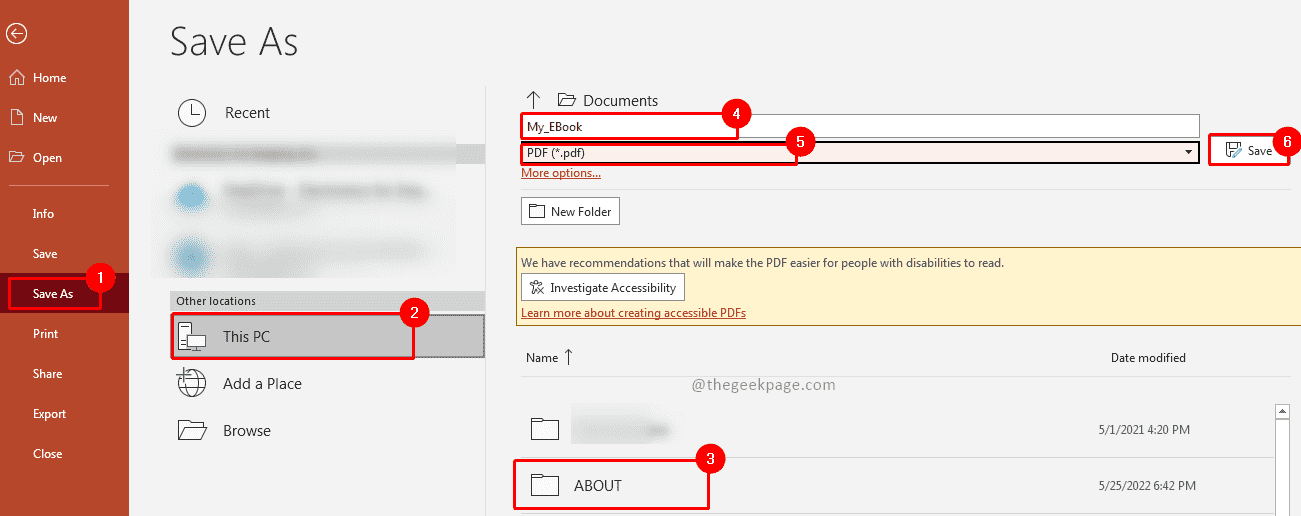Screen dimensions: 1301x516
Task: Go up one folder level arrow
Action: click(533, 99)
